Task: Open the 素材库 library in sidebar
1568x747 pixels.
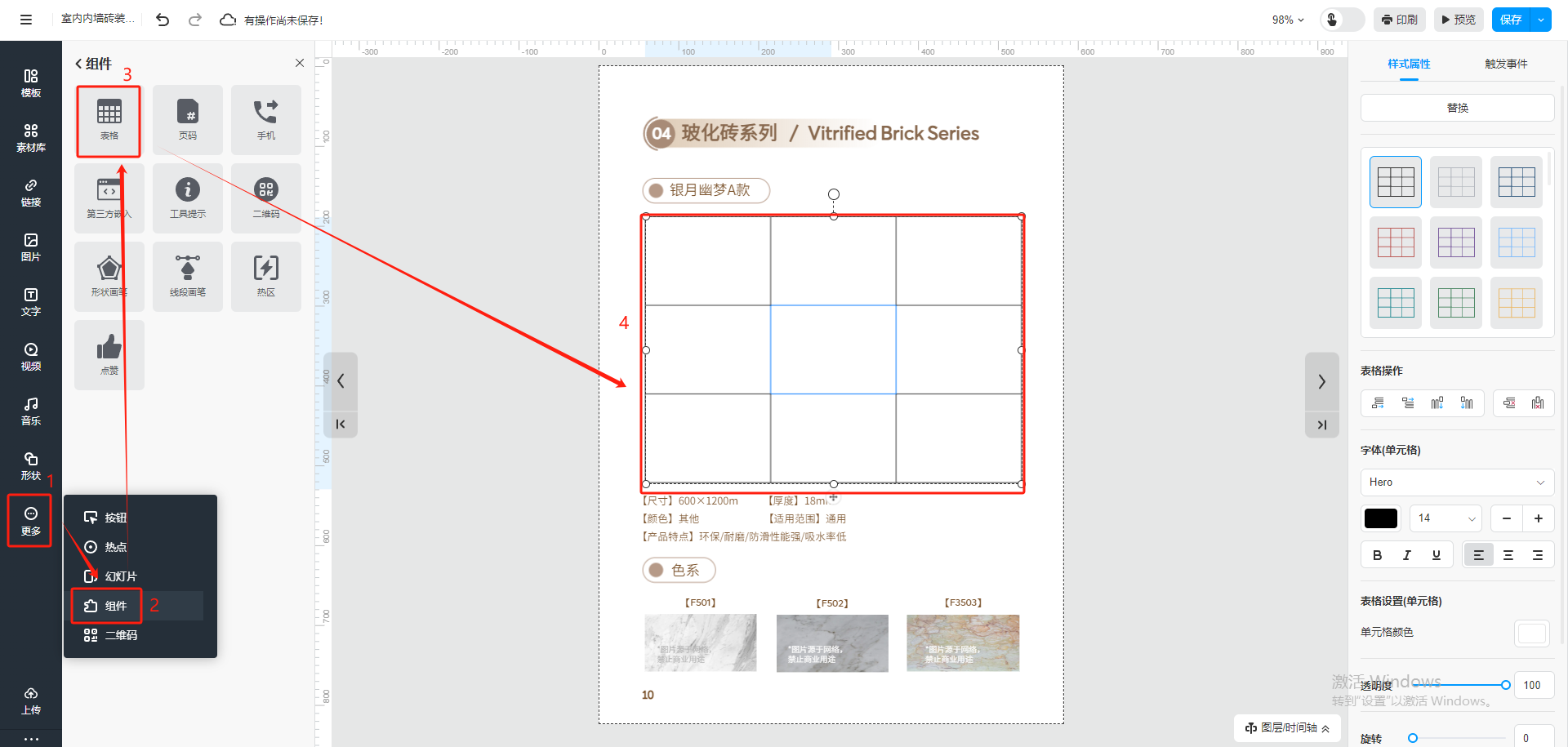Action: click(x=31, y=138)
